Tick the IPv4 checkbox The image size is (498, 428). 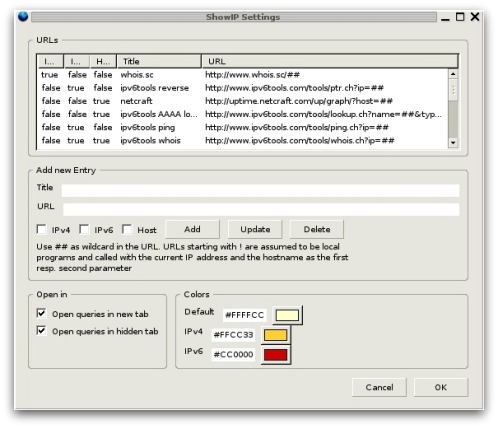(x=41, y=229)
